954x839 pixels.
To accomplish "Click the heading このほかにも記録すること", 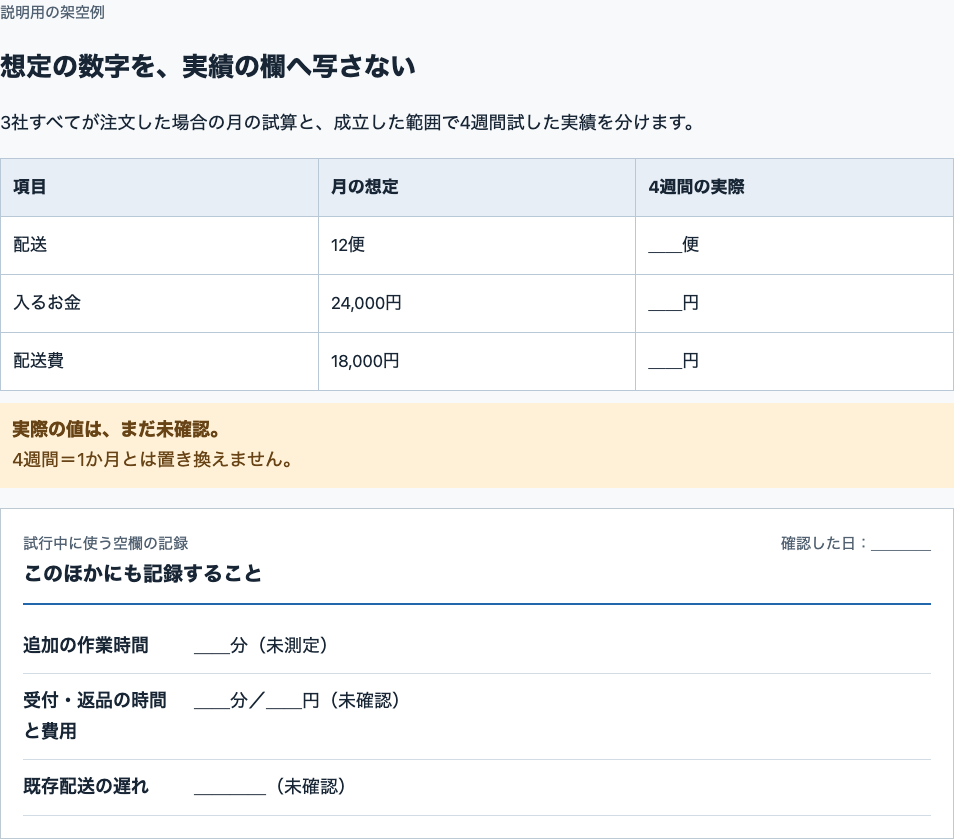I will click(x=143, y=573).
